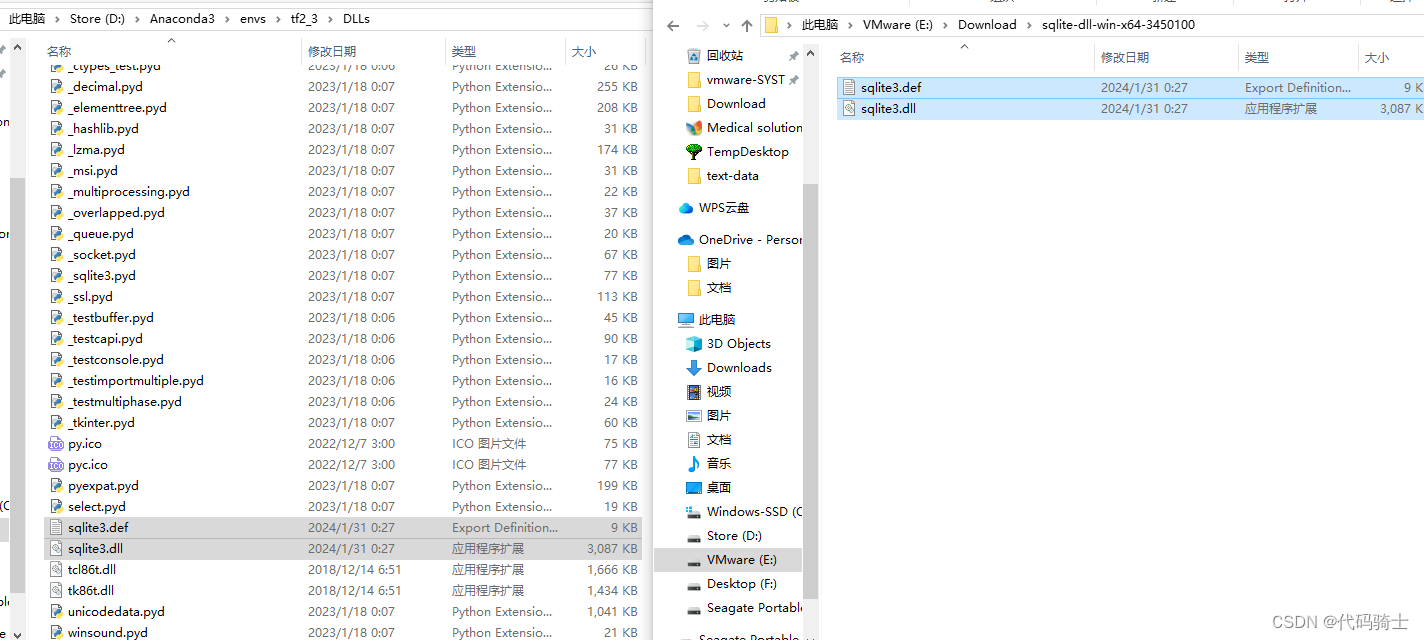Screen dimensions: 1424x640
Task: Go to Store (D:) using the breadcrumb
Action: 96,18
